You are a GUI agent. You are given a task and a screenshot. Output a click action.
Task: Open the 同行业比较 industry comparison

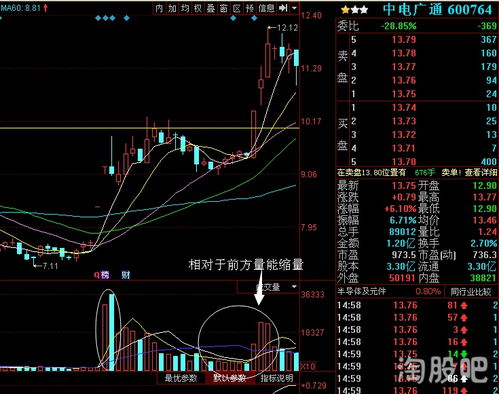471,292
